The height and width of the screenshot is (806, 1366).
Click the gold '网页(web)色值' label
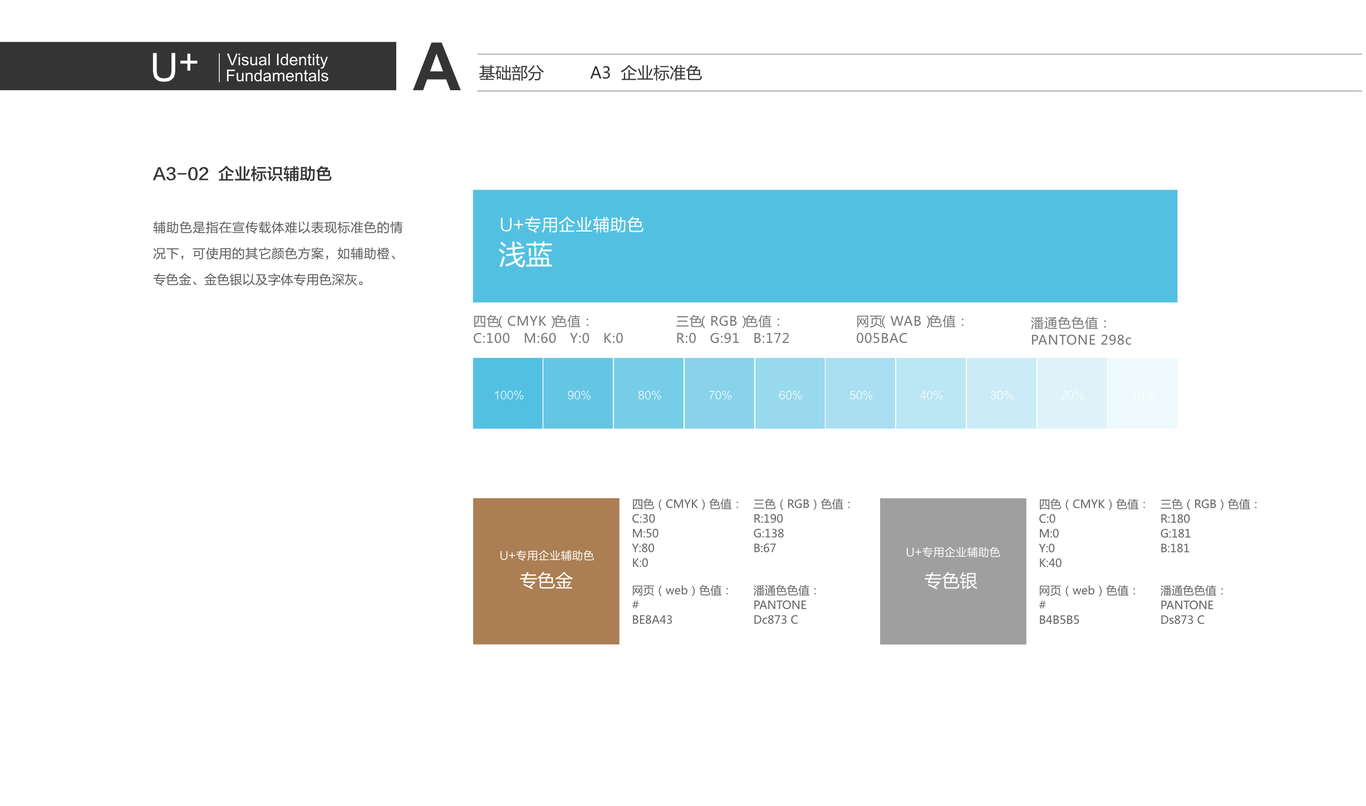click(682, 591)
